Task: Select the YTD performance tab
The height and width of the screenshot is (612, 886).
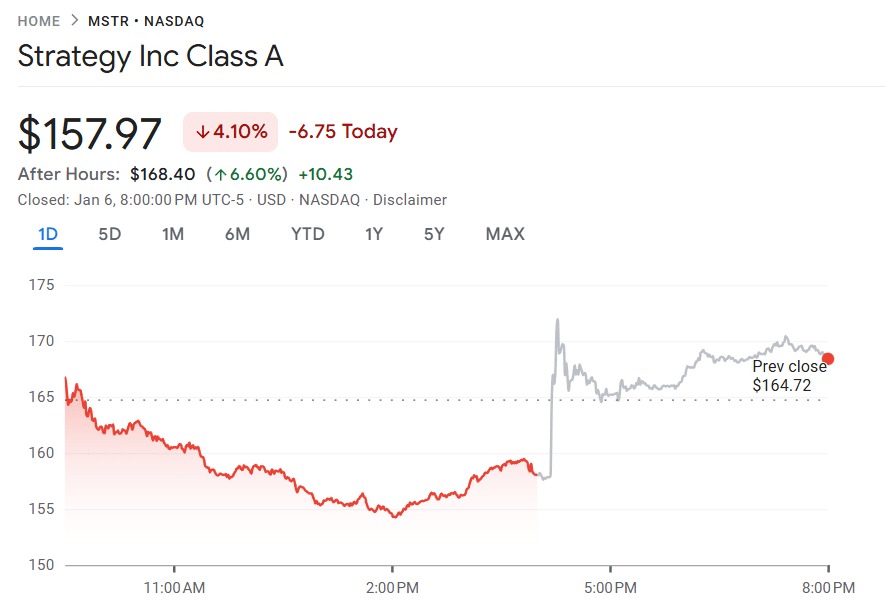Action: (309, 233)
